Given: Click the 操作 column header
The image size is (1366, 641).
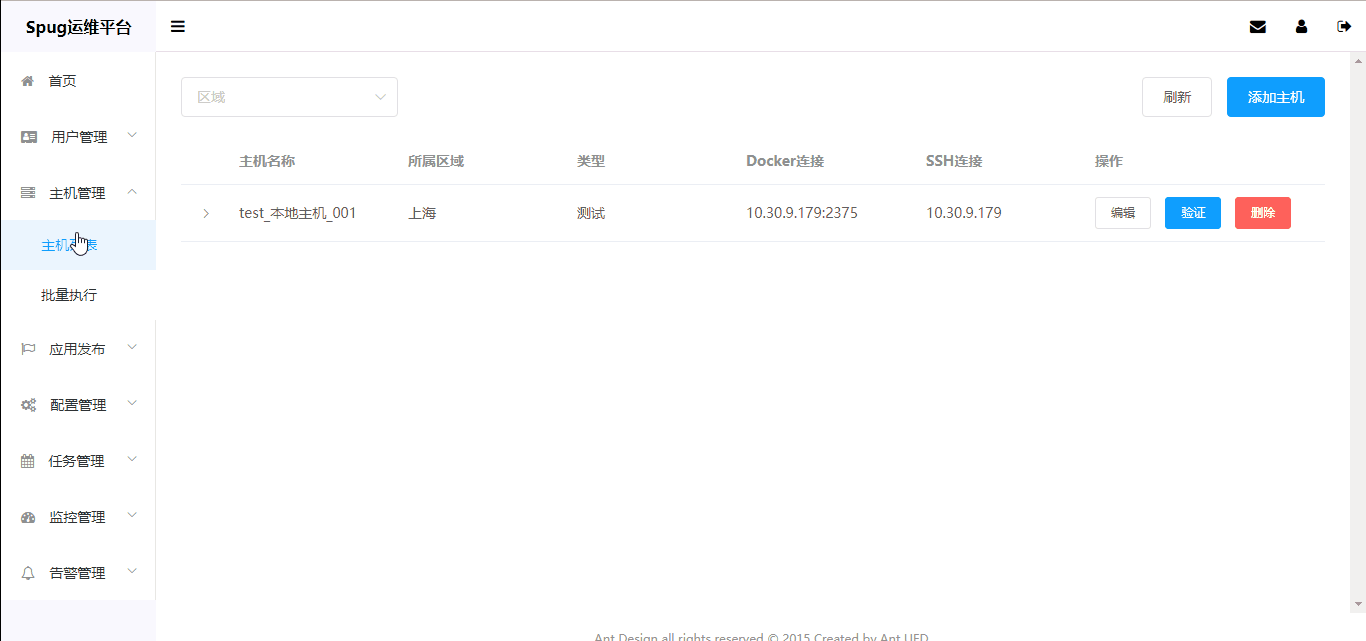Looking at the screenshot, I should click(1109, 161).
